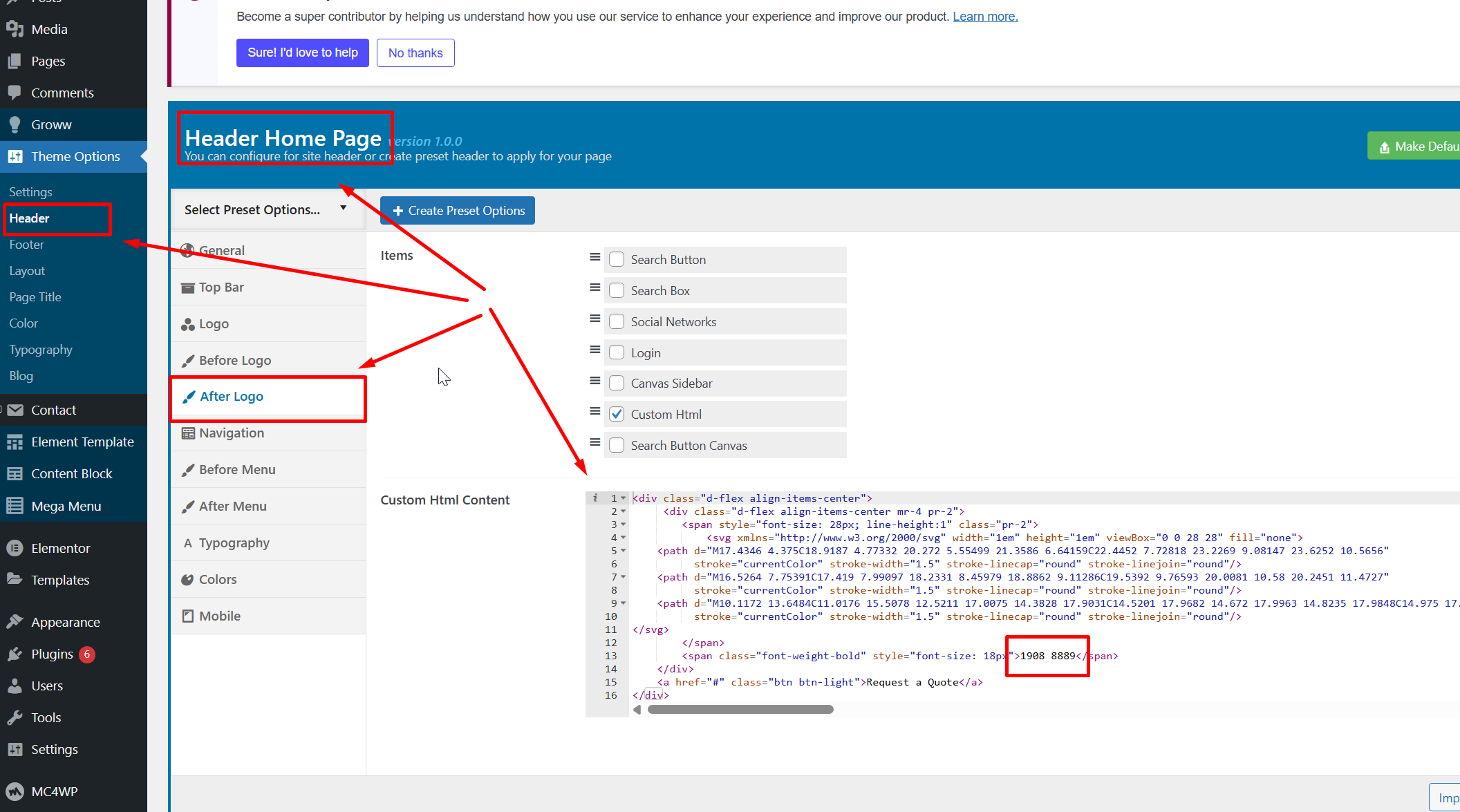This screenshot has height=812, width=1460.
Task: Uncheck the Custom Html checkbox
Action: pos(617,415)
